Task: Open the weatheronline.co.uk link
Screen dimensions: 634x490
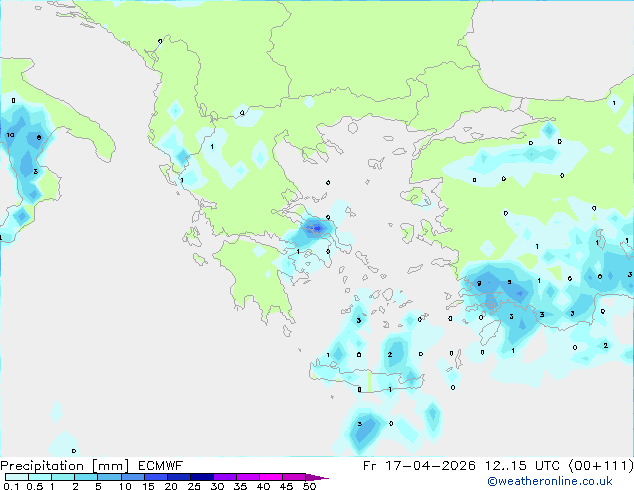Action: tap(550, 481)
